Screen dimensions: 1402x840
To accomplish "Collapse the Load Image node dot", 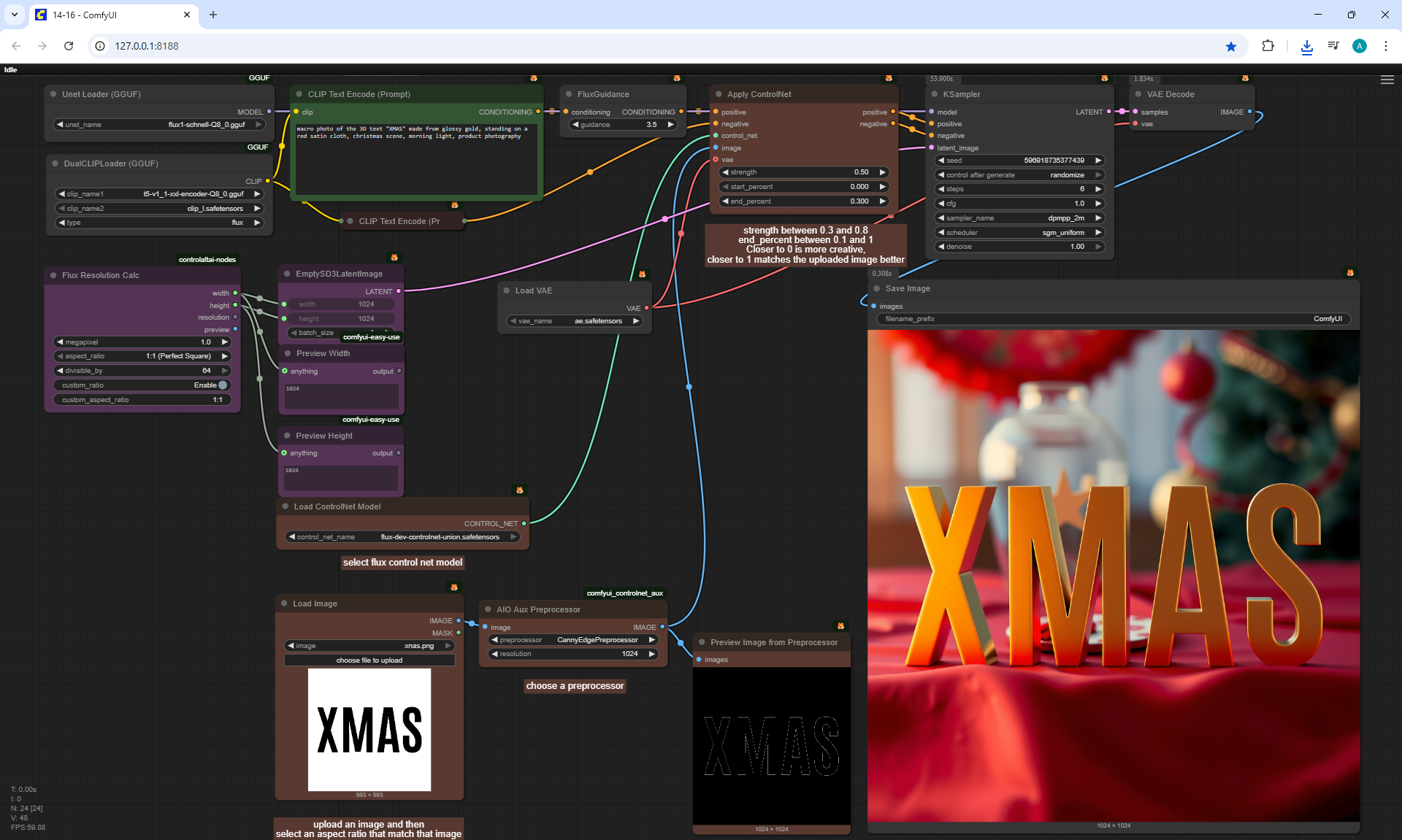I will 284,604.
